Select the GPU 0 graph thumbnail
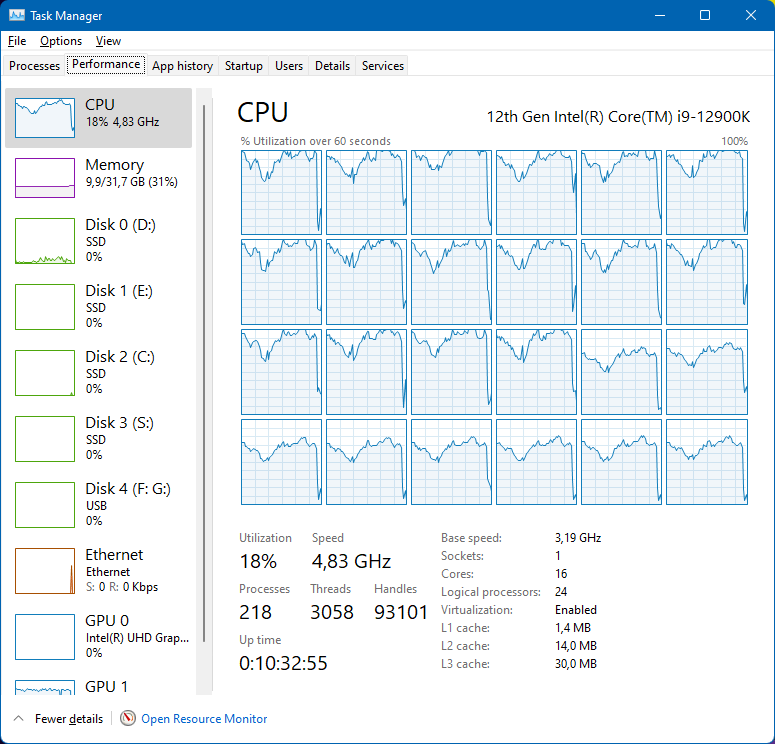Image resolution: width=775 pixels, height=744 pixels. (45, 637)
